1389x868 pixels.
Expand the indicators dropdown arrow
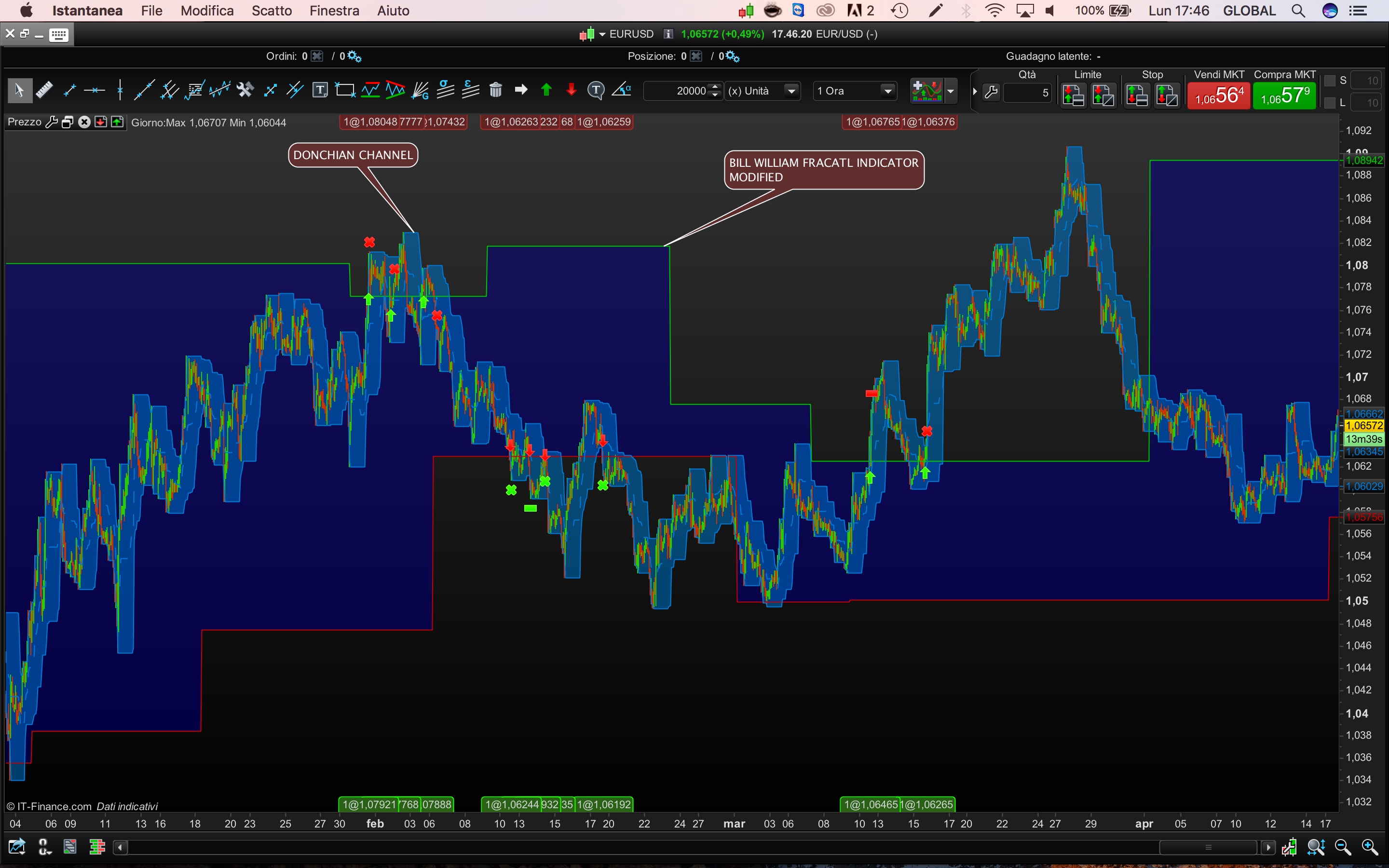click(951, 91)
